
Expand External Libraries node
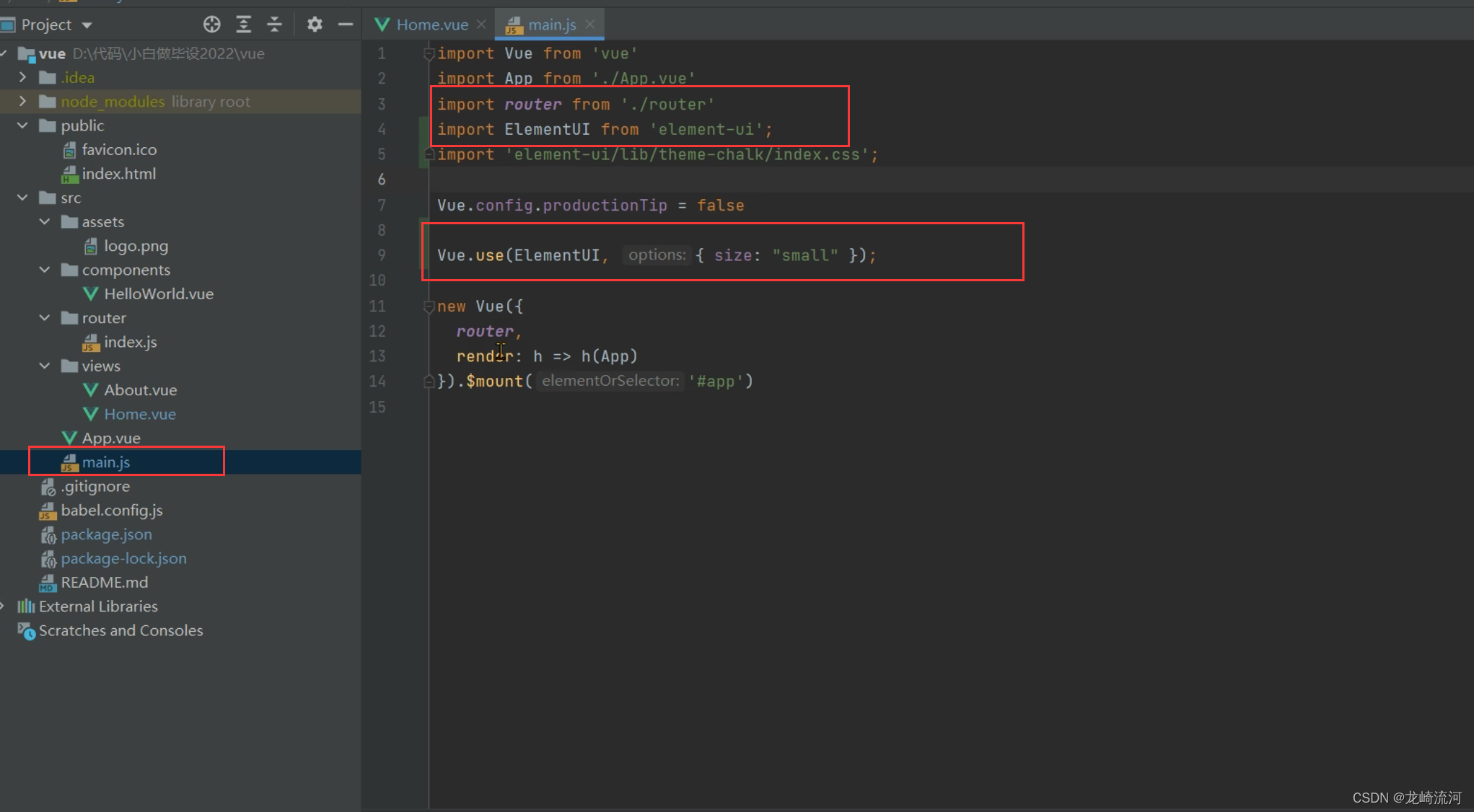4,606
